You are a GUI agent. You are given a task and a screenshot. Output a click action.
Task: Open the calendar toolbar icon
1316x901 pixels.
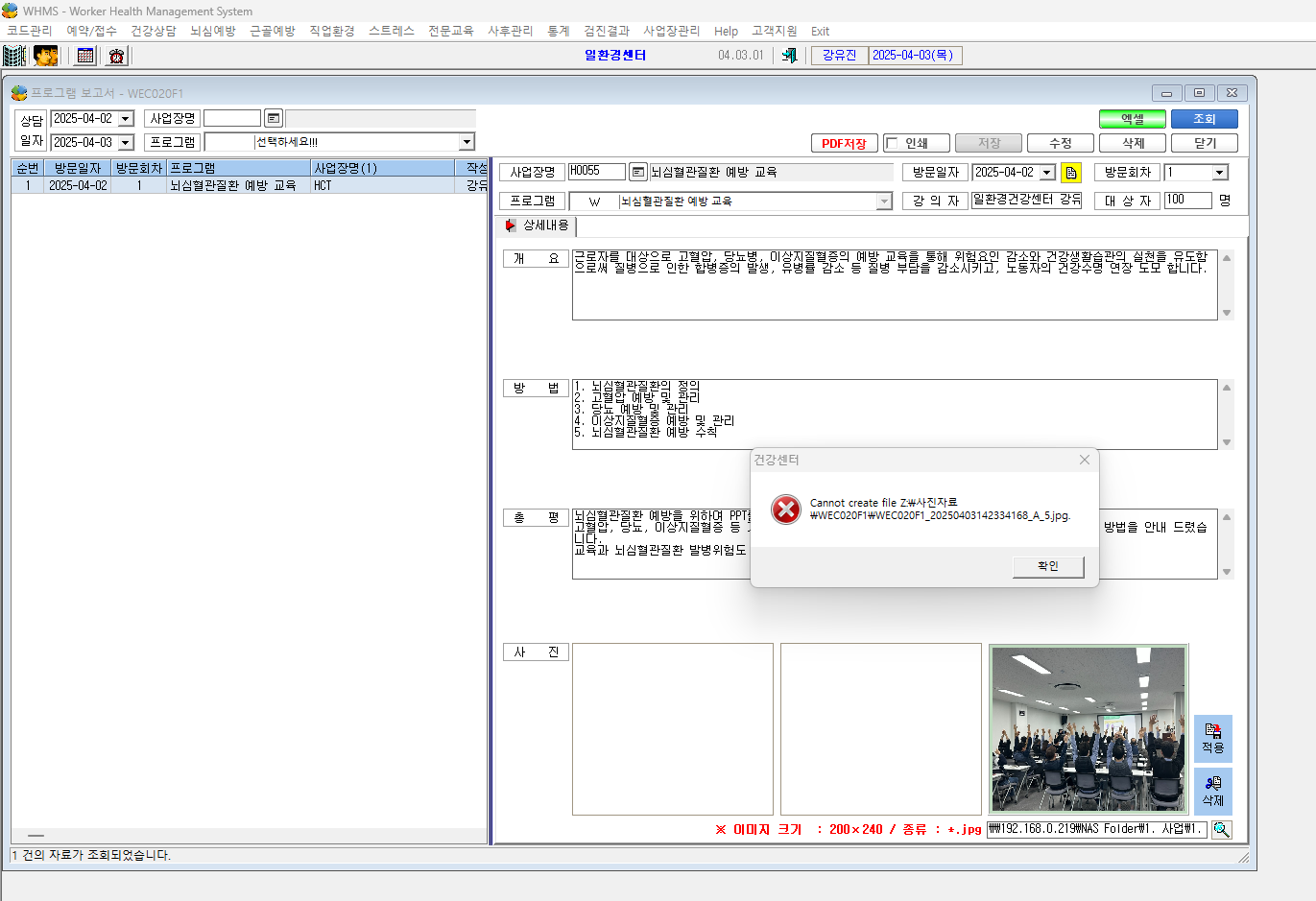[x=85, y=56]
